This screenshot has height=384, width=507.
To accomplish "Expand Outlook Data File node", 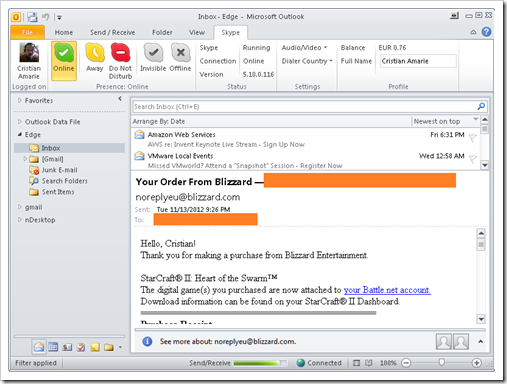I will coord(20,122).
